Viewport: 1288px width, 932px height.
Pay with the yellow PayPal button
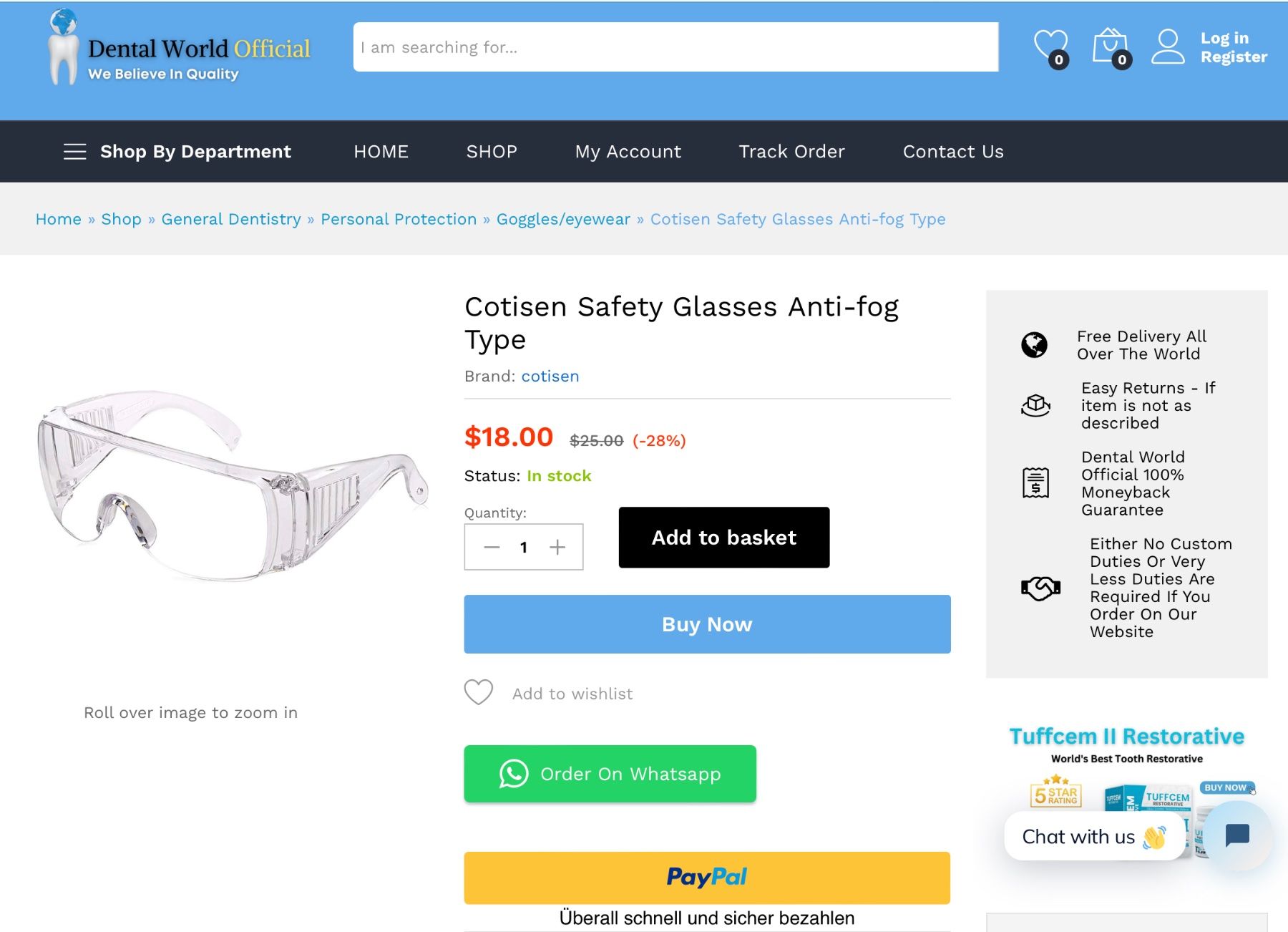(707, 877)
